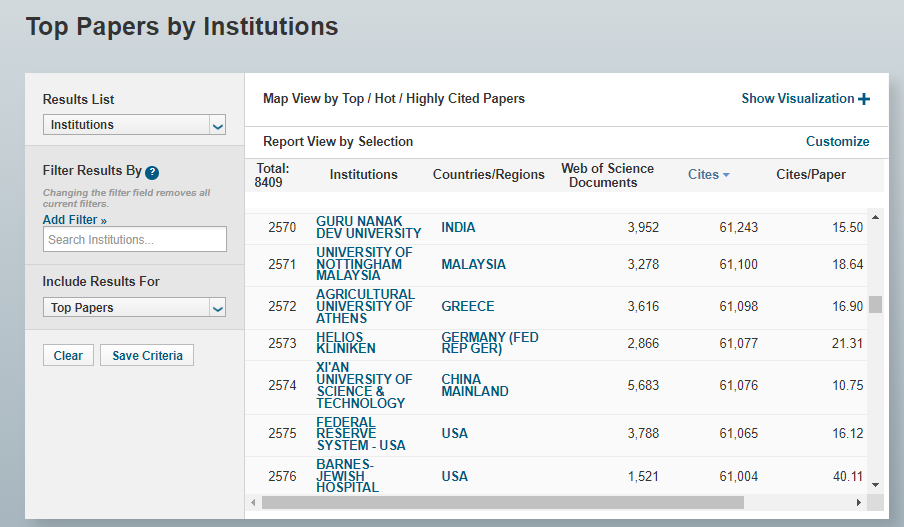Viewport: 904px width, 527px height.
Task: Click the horizontal scrollbar thumb
Action: tap(503, 503)
